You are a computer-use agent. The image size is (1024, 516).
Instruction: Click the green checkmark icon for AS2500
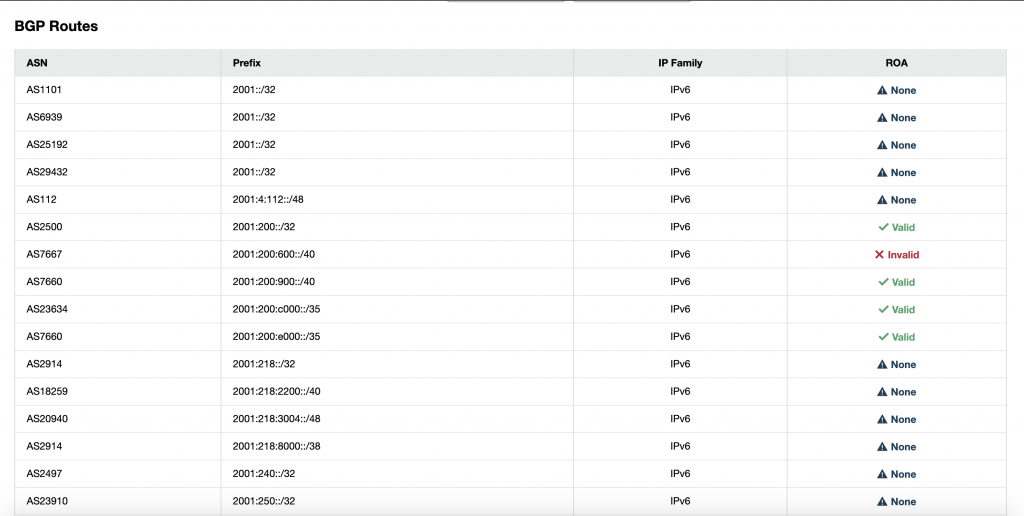883,227
